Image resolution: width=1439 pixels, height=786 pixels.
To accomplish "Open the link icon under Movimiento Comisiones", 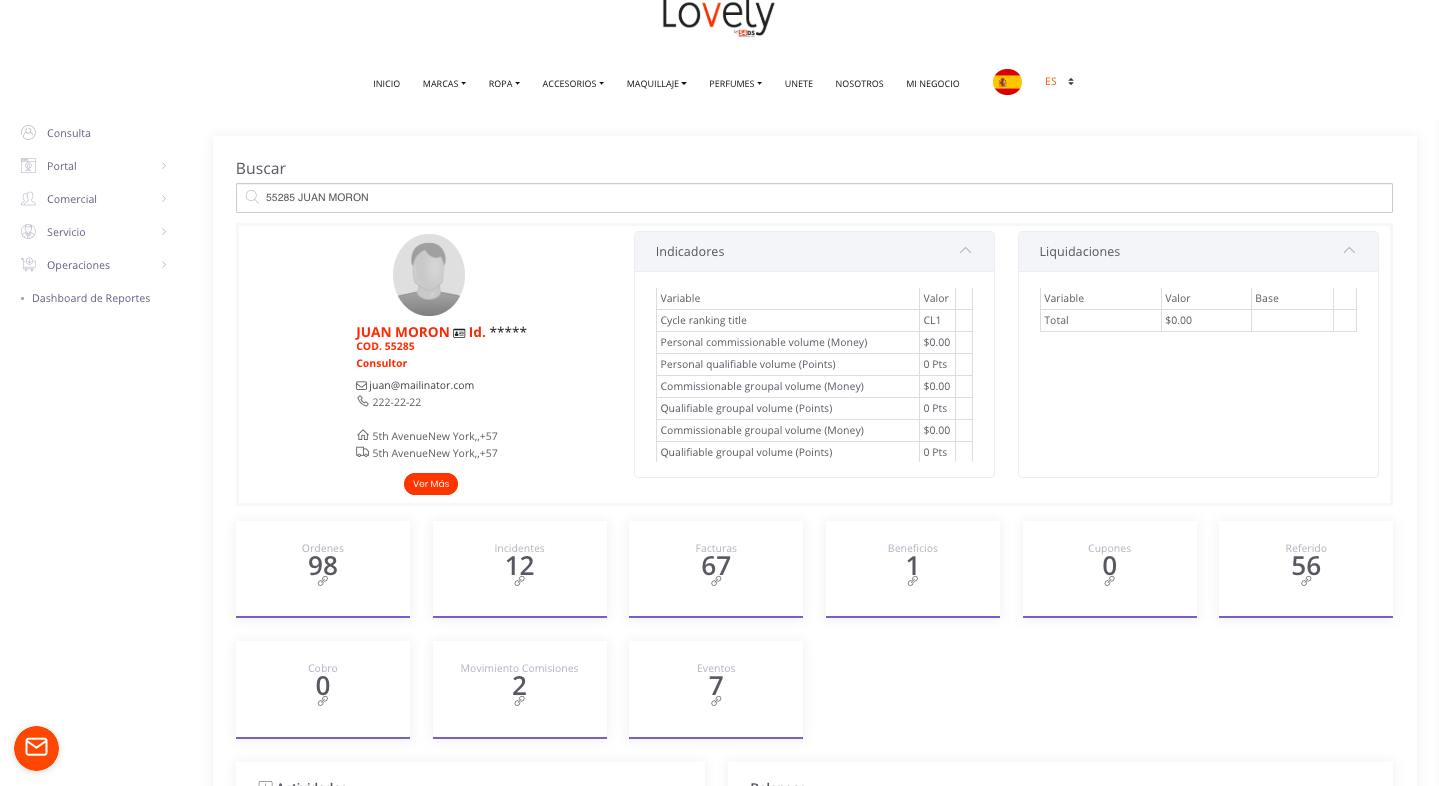I will point(520,701).
